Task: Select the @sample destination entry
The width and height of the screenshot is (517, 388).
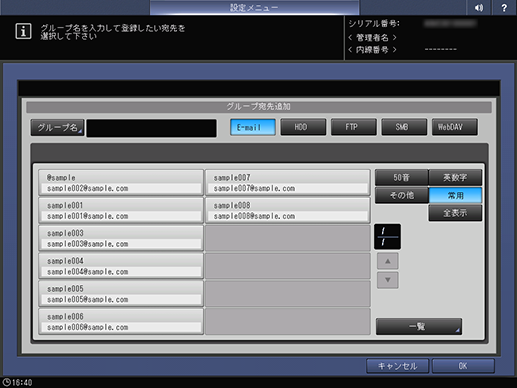Action: [121, 182]
